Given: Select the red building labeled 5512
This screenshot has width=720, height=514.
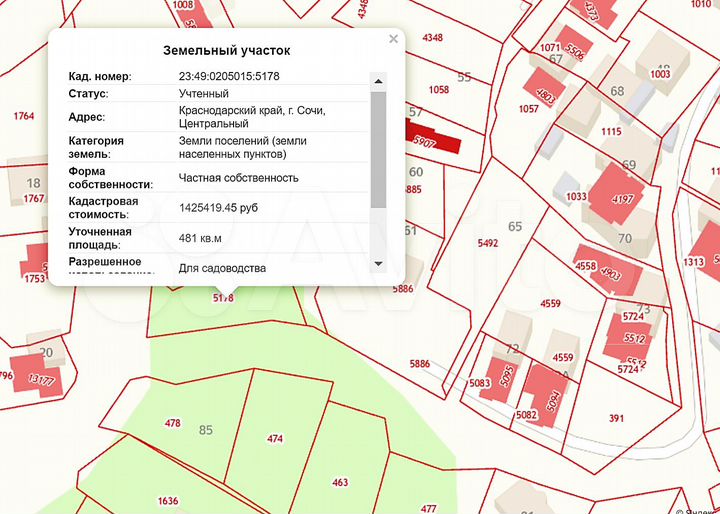Looking at the screenshot, I should [632, 336].
